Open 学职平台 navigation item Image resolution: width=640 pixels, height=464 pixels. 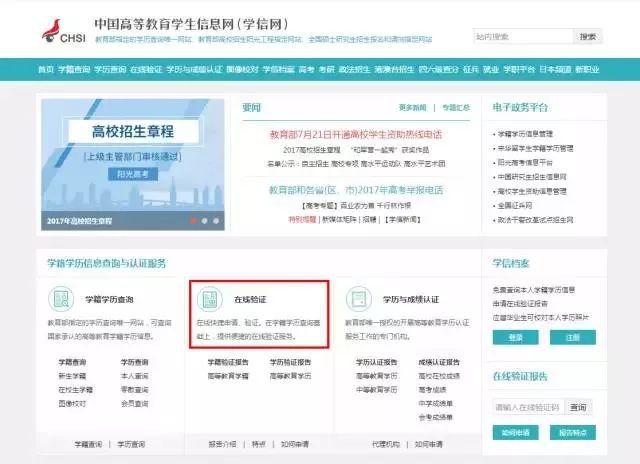pyautogui.click(x=519, y=69)
